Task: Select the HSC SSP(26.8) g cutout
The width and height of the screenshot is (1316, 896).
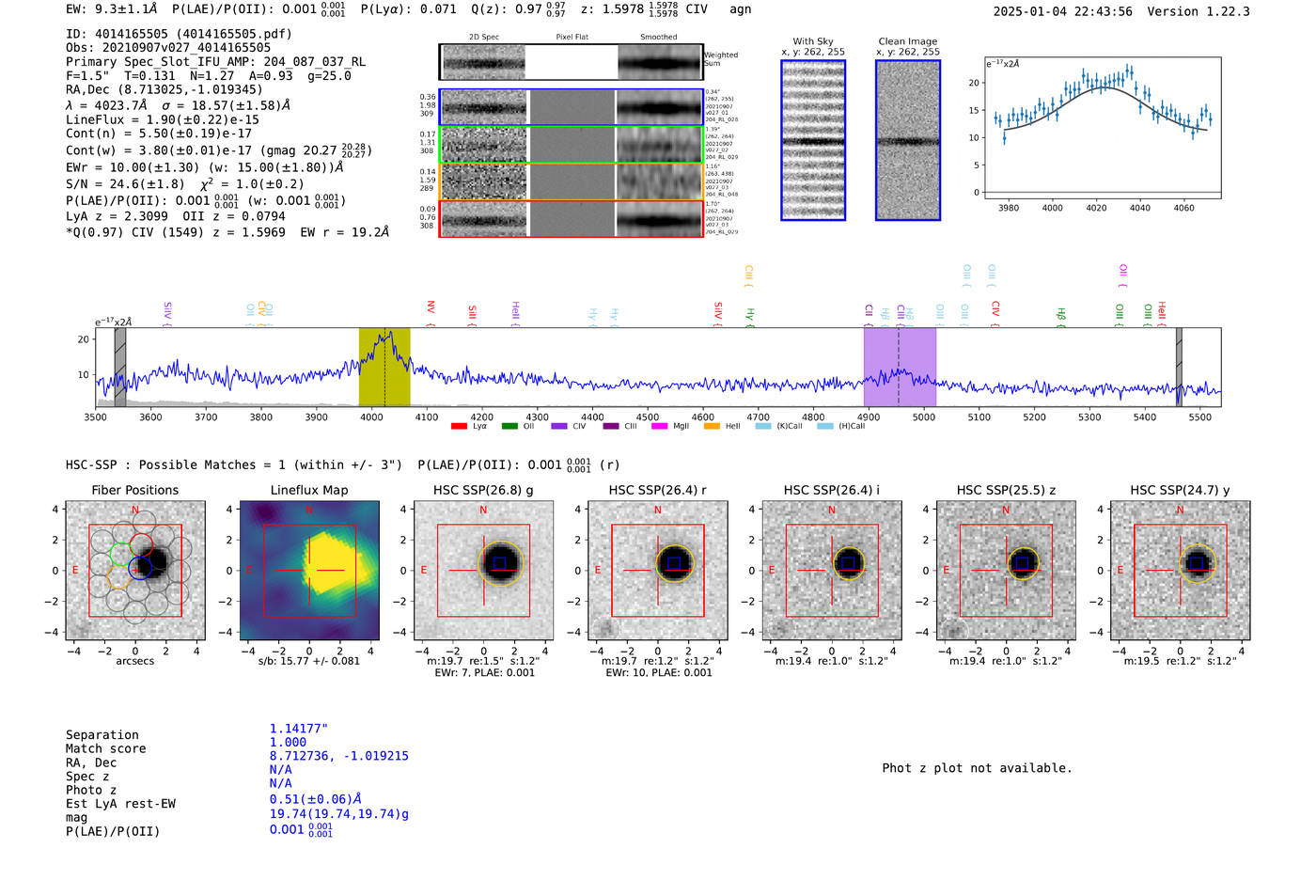Action: point(483,571)
